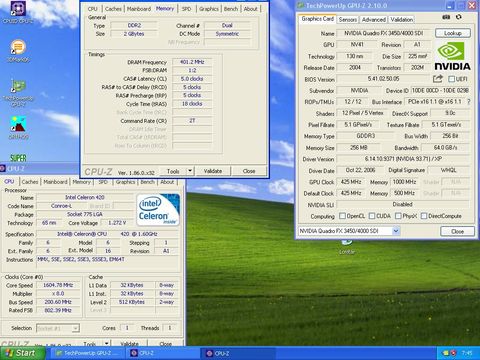Open the Bench tab in memory CPU-Z window

point(231,9)
